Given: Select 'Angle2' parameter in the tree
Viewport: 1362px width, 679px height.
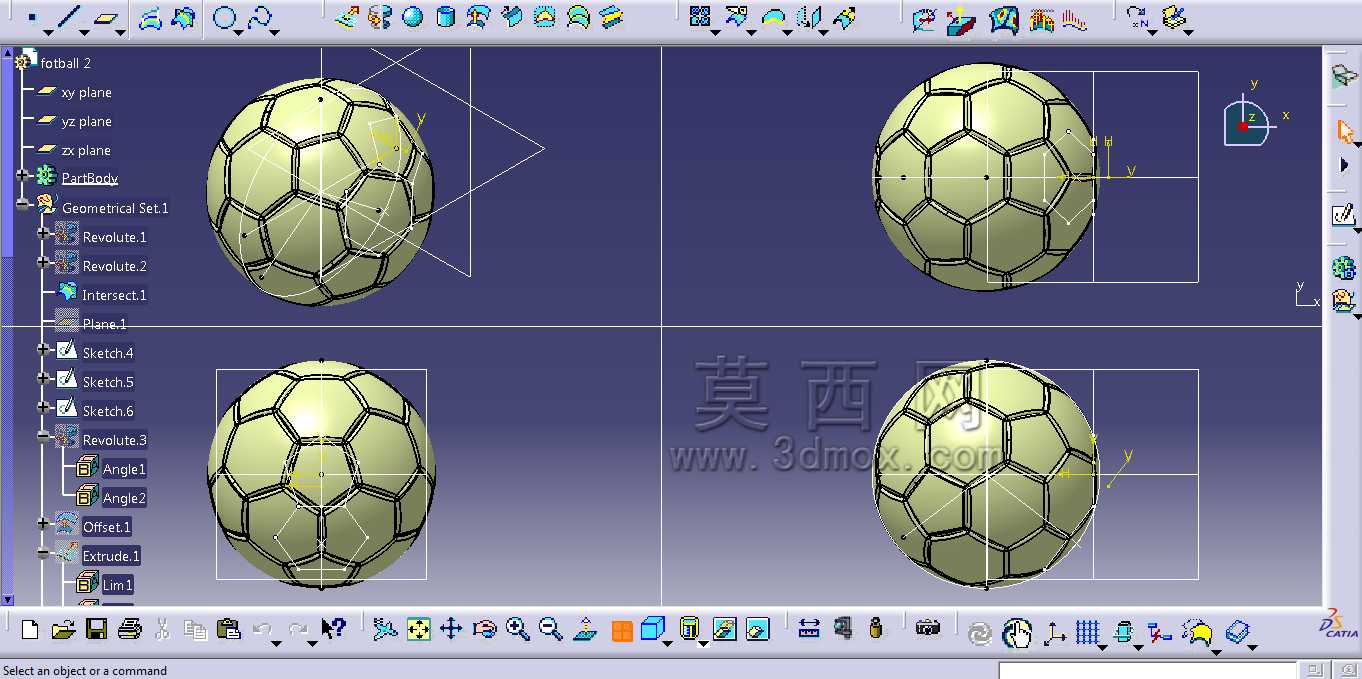Looking at the screenshot, I should coord(124,498).
